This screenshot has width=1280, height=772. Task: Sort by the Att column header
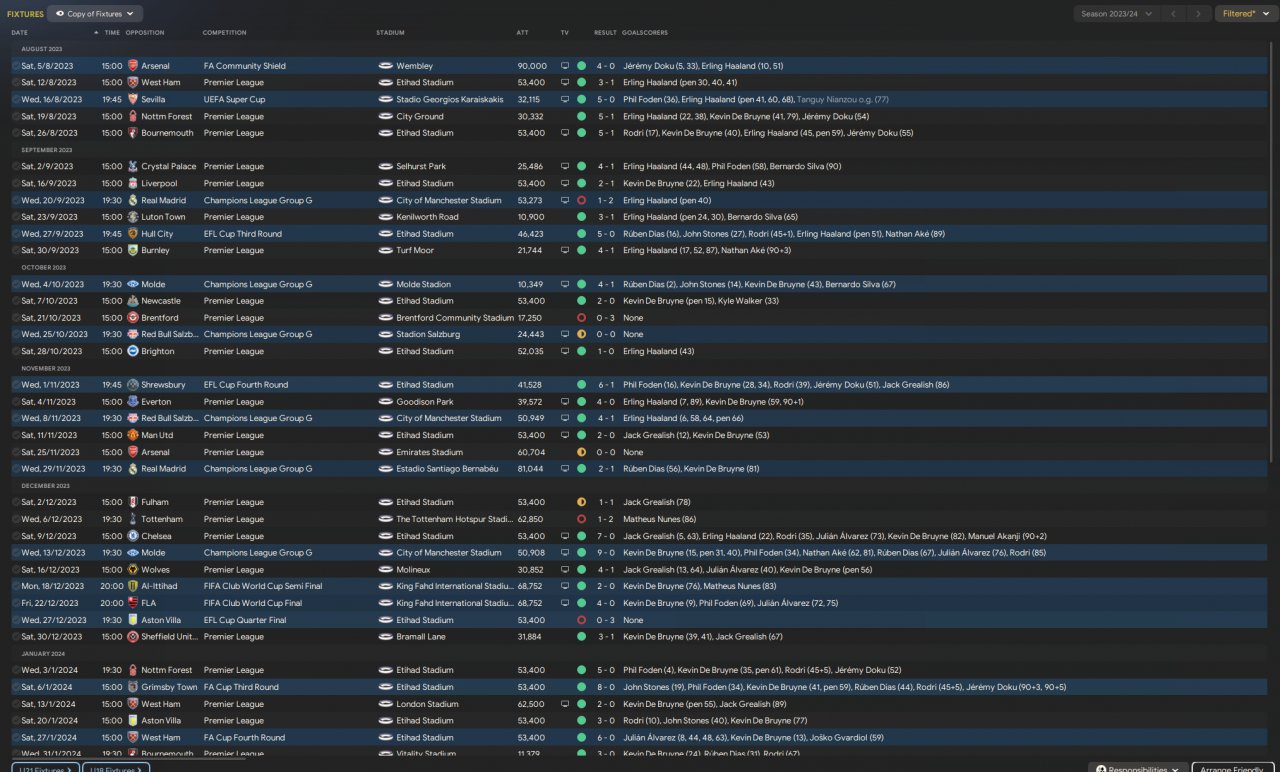click(x=523, y=33)
